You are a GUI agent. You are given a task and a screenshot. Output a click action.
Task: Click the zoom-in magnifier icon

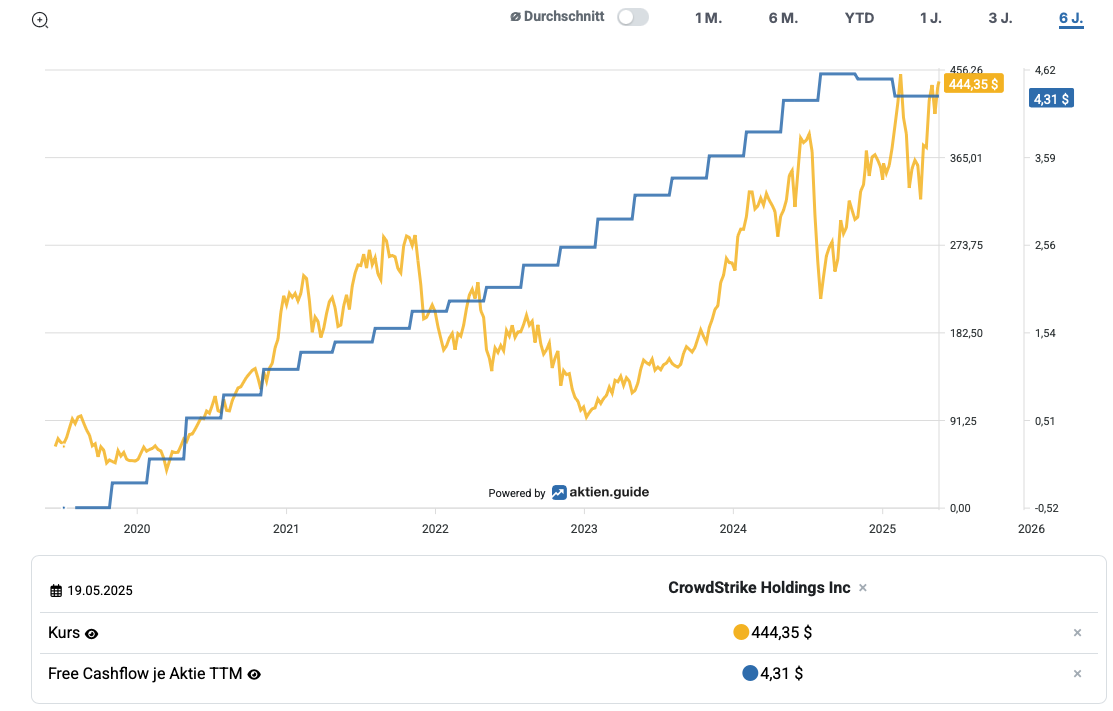click(x=40, y=20)
